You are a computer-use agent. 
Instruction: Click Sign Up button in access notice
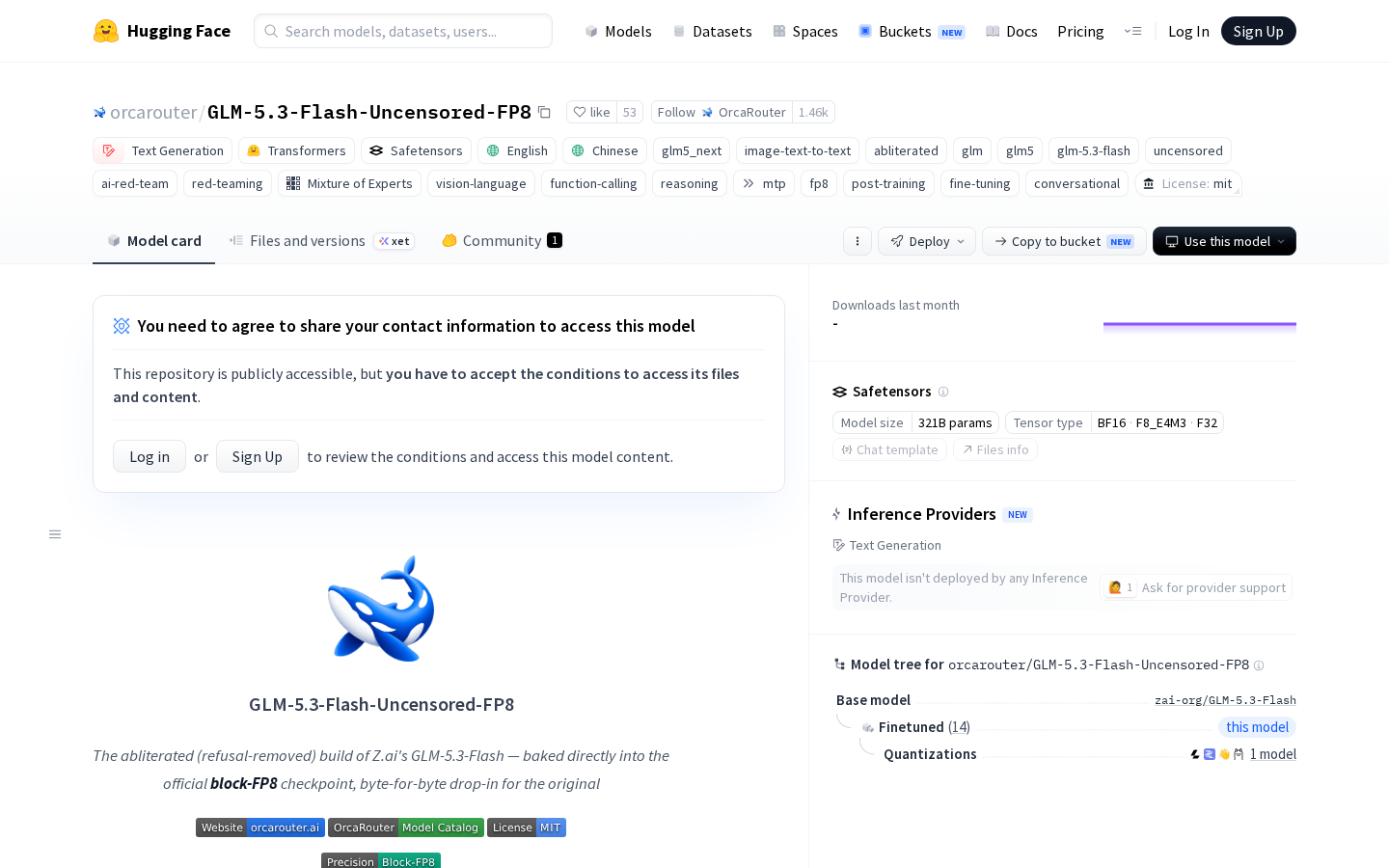(258, 456)
